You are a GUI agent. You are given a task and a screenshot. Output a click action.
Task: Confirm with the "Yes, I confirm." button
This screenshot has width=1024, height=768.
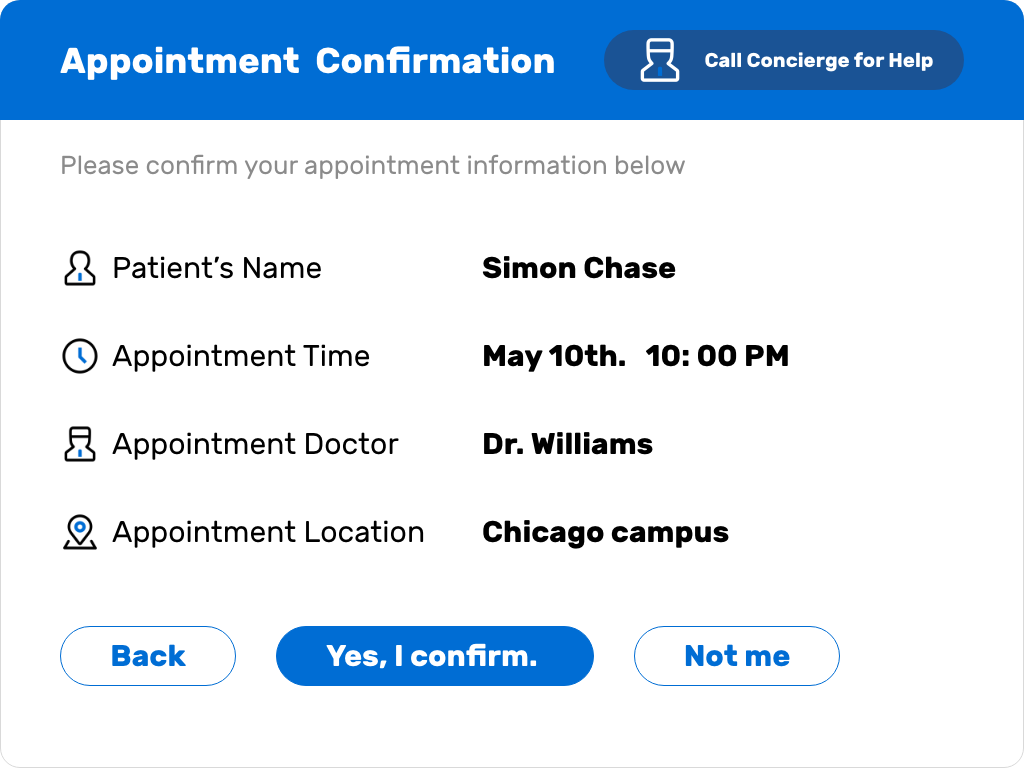tap(434, 656)
